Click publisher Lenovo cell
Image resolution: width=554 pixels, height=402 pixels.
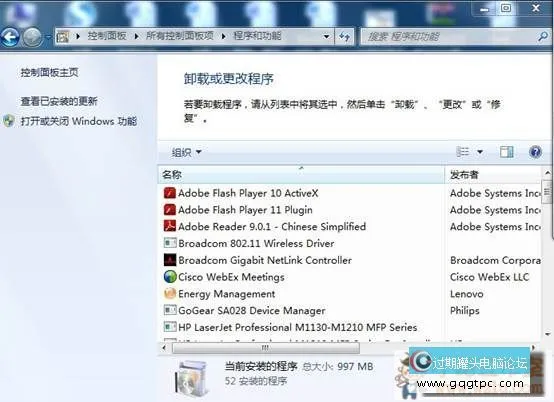(x=466, y=294)
